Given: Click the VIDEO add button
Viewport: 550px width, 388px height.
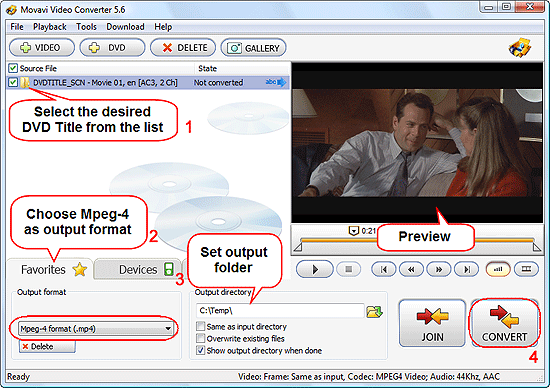Looking at the screenshot, I should [42, 48].
